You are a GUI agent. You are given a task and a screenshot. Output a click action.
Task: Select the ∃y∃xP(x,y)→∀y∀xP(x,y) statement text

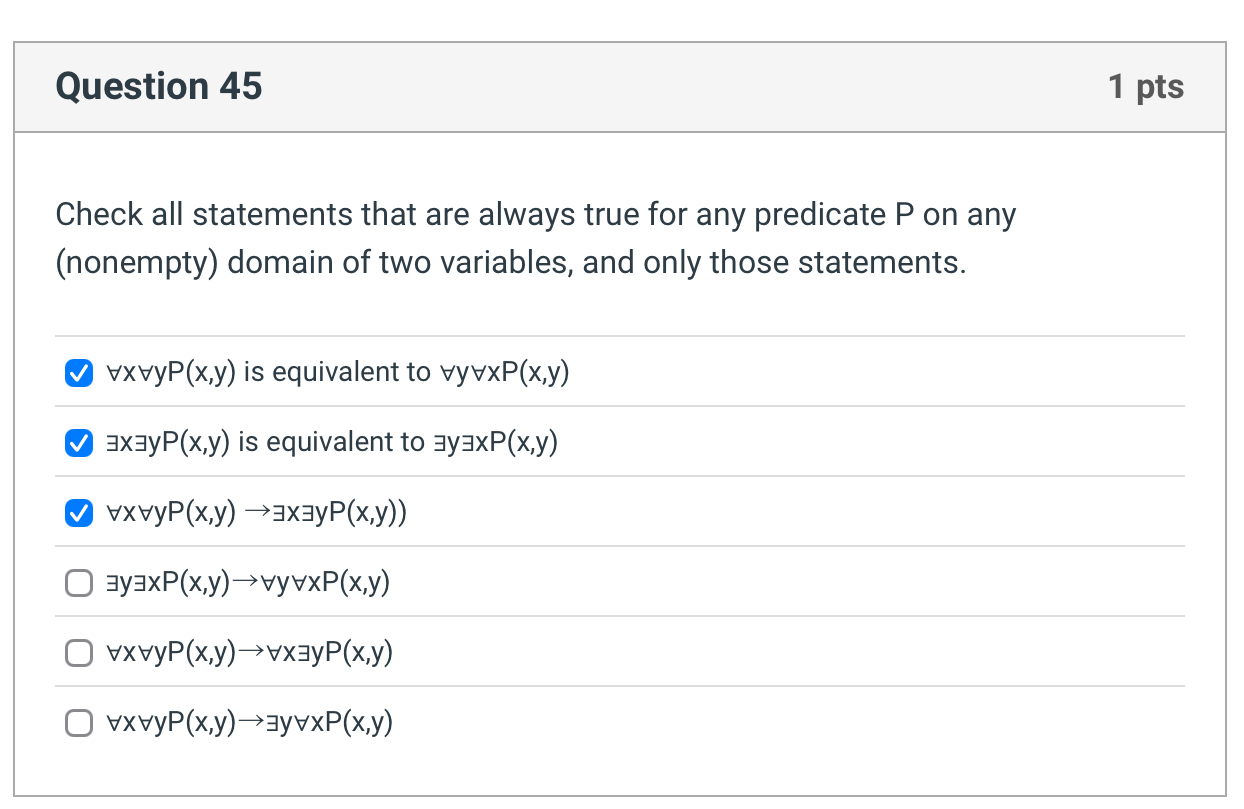click(245, 582)
